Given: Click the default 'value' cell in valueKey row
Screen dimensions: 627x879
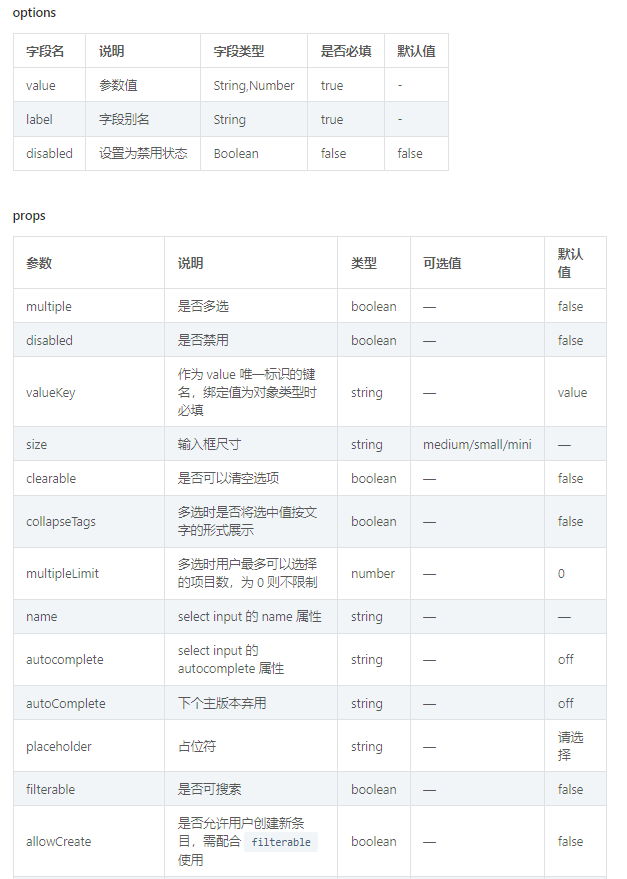Looking at the screenshot, I should [x=575, y=392].
